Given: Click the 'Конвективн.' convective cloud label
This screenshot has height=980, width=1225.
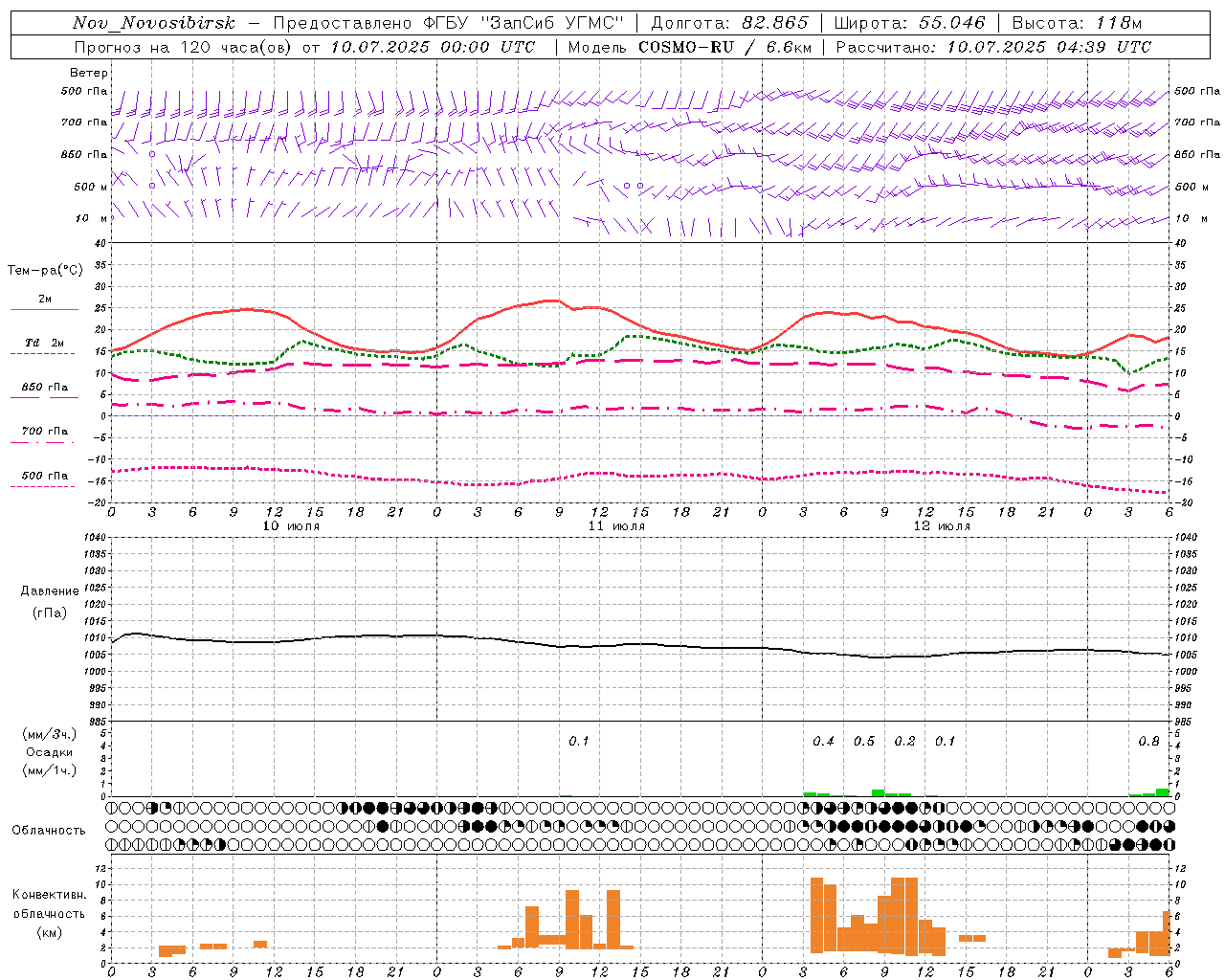Looking at the screenshot, I should tap(49, 895).
